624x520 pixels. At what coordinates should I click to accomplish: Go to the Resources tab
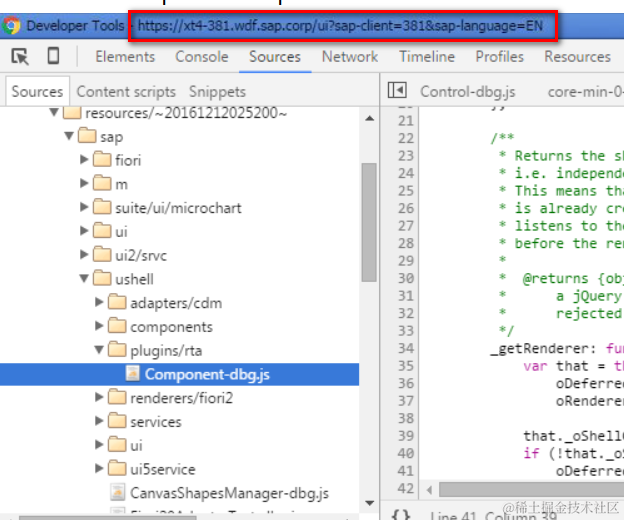577,56
